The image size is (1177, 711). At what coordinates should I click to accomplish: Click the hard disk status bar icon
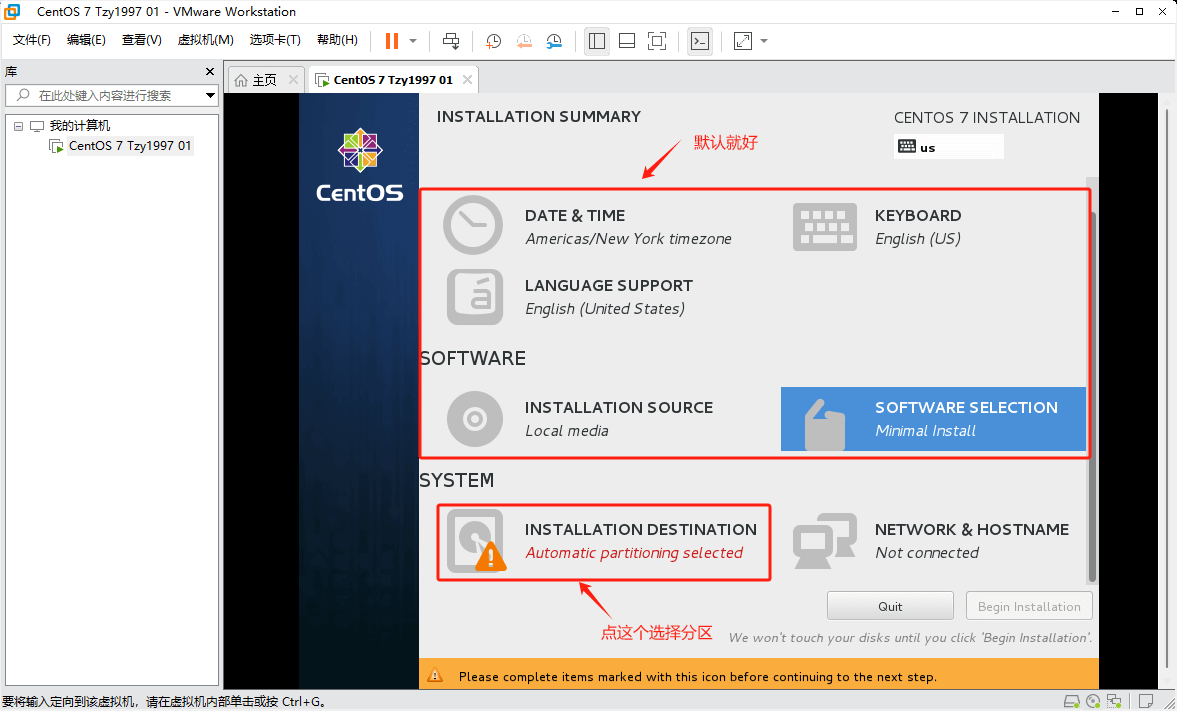(1073, 701)
